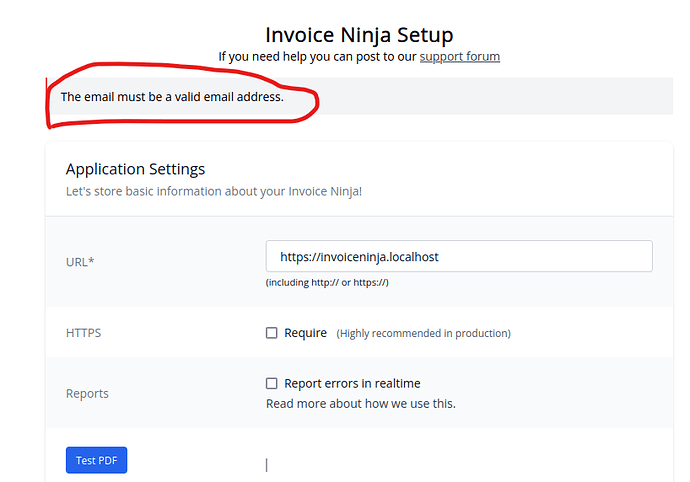Click the Require label text

[x=305, y=333]
